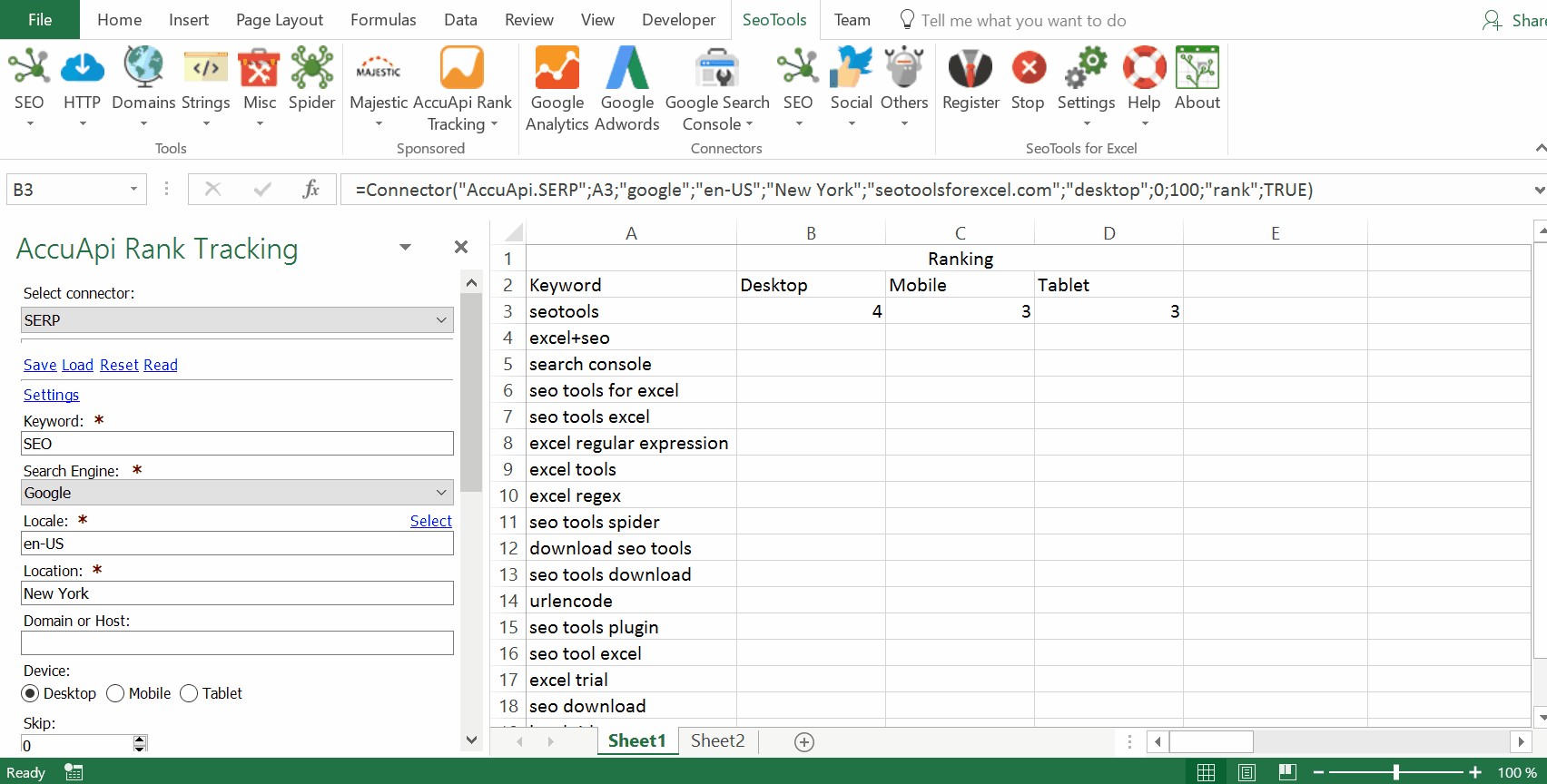The width and height of the screenshot is (1547, 784).
Task: Click the Read link in task pane
Action: 161,365
